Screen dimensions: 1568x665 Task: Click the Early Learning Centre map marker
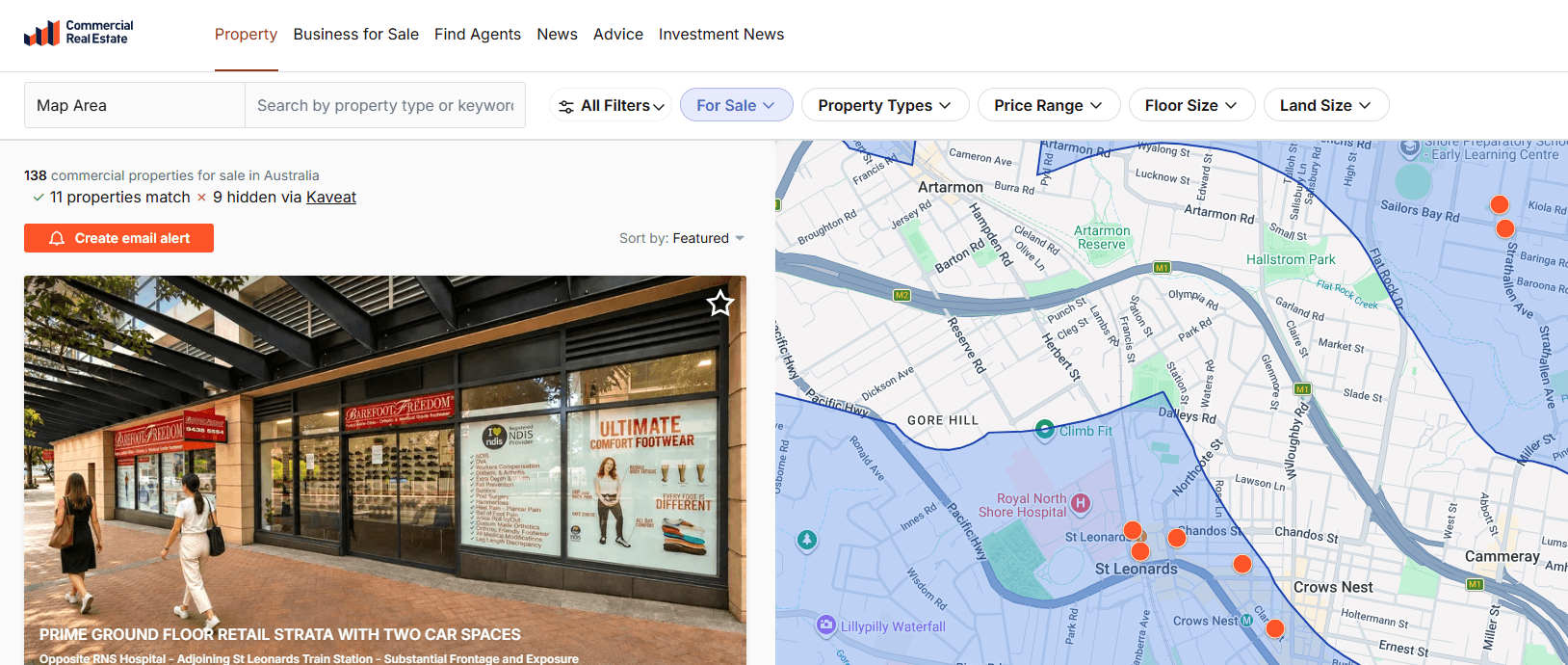click(1410, 148)
